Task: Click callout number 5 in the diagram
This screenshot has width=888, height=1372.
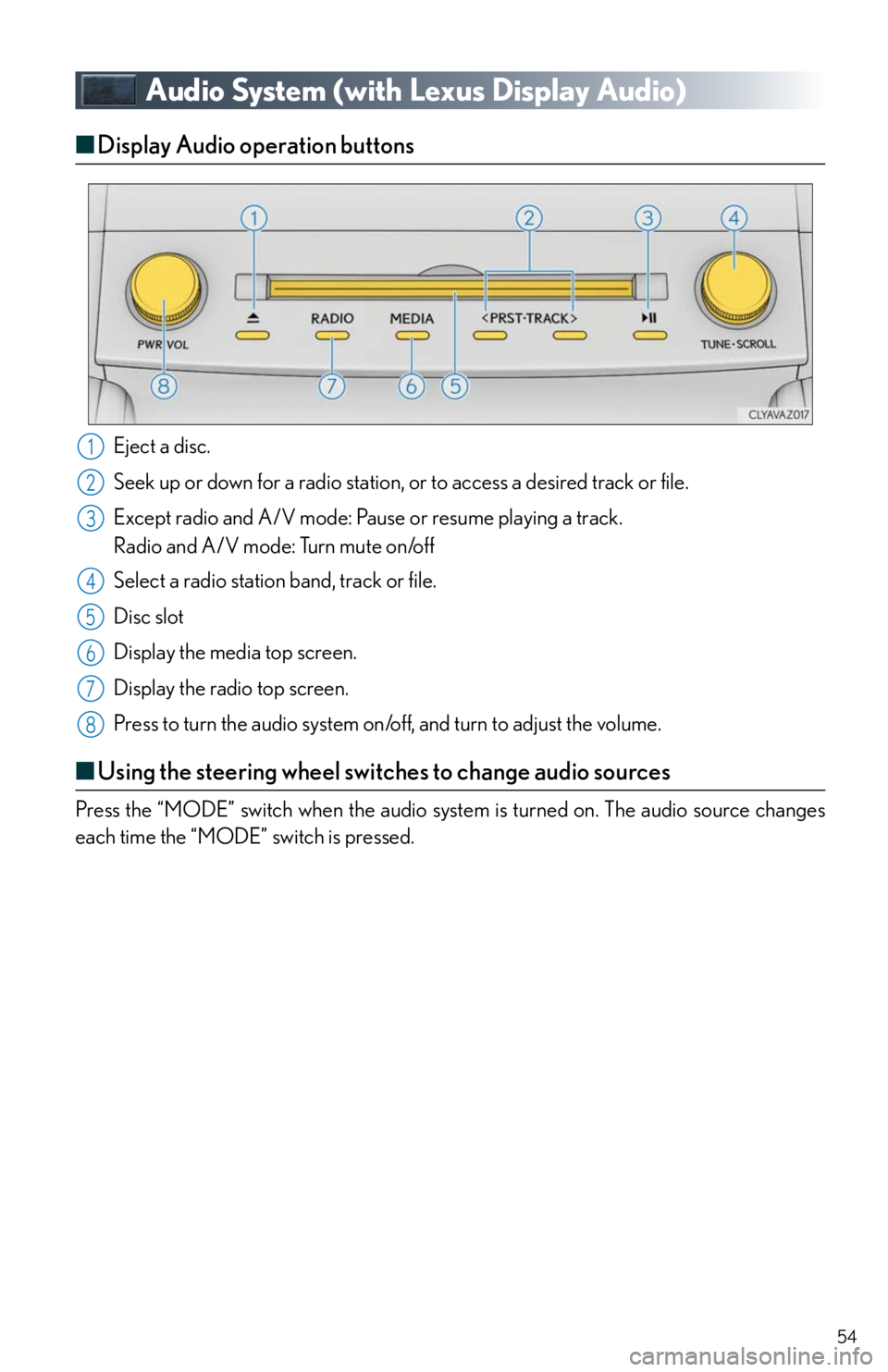Action: [454, 386]
